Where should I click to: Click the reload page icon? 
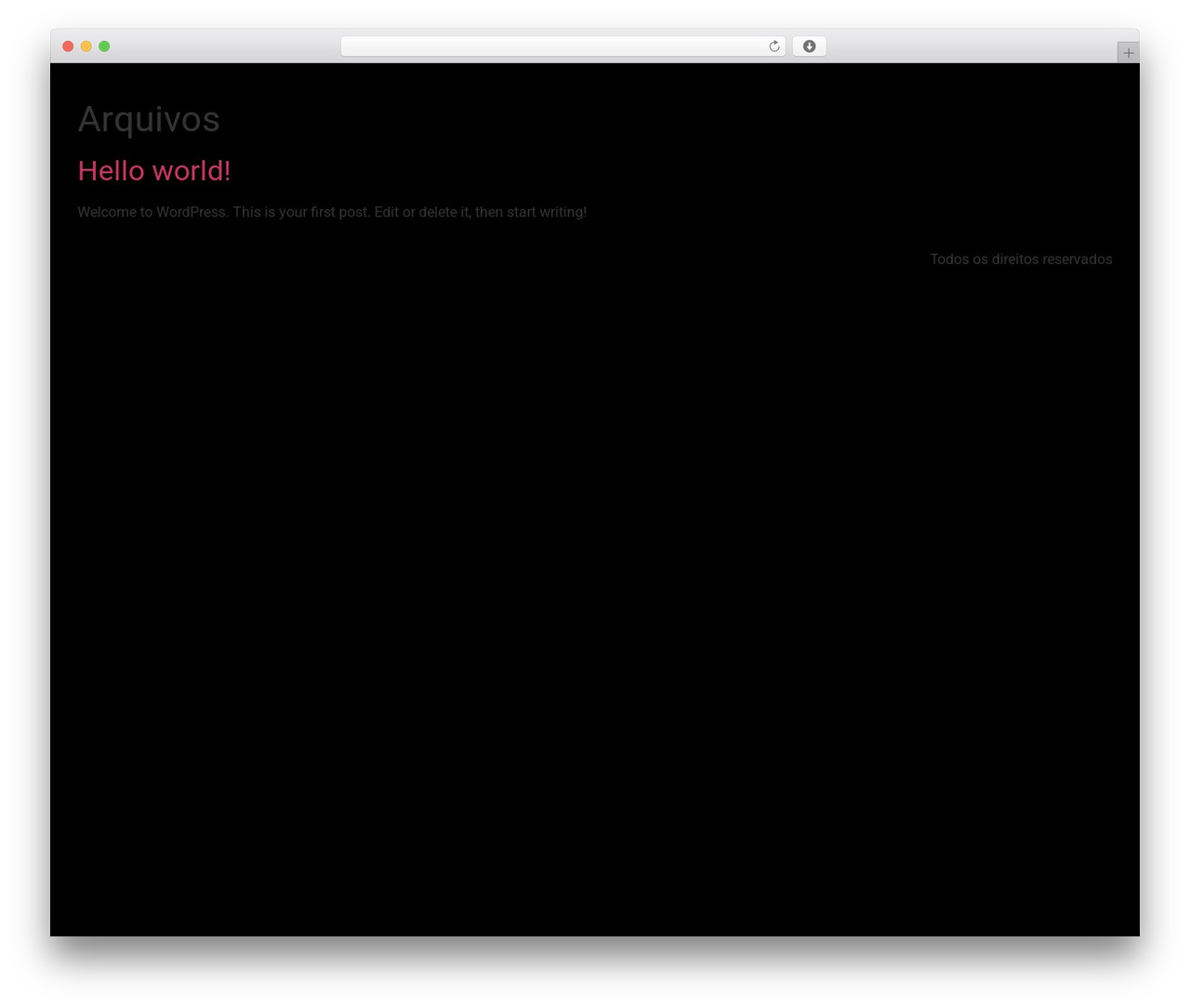[x=773, y=46]
